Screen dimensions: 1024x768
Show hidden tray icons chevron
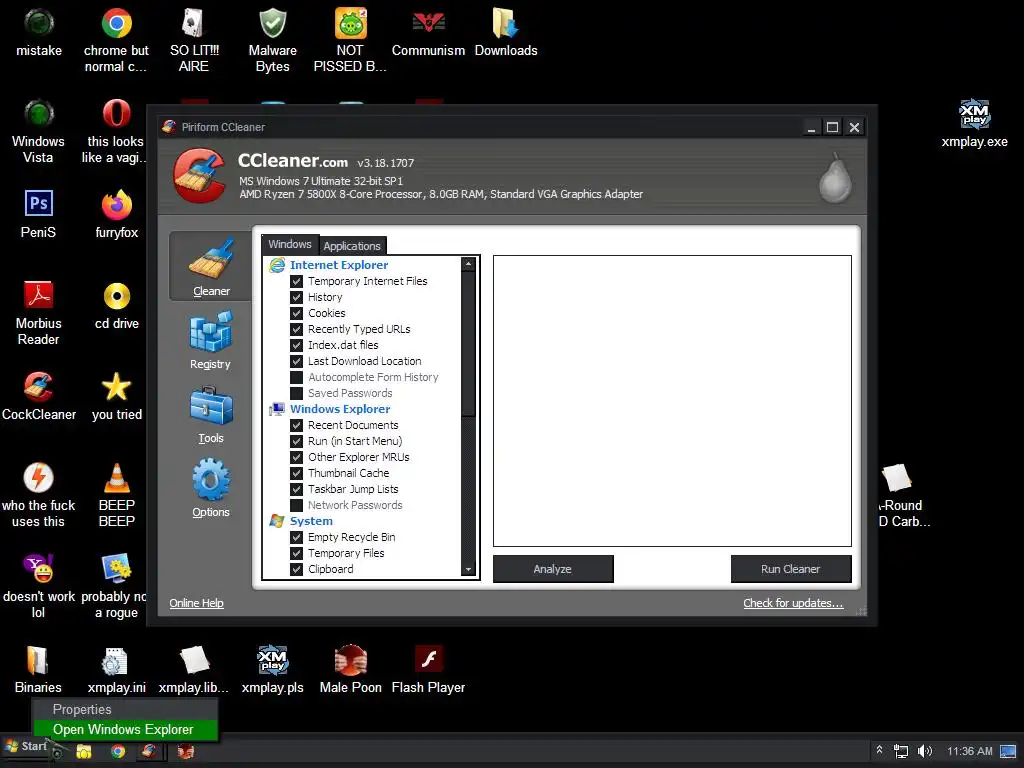coord(880,750)
